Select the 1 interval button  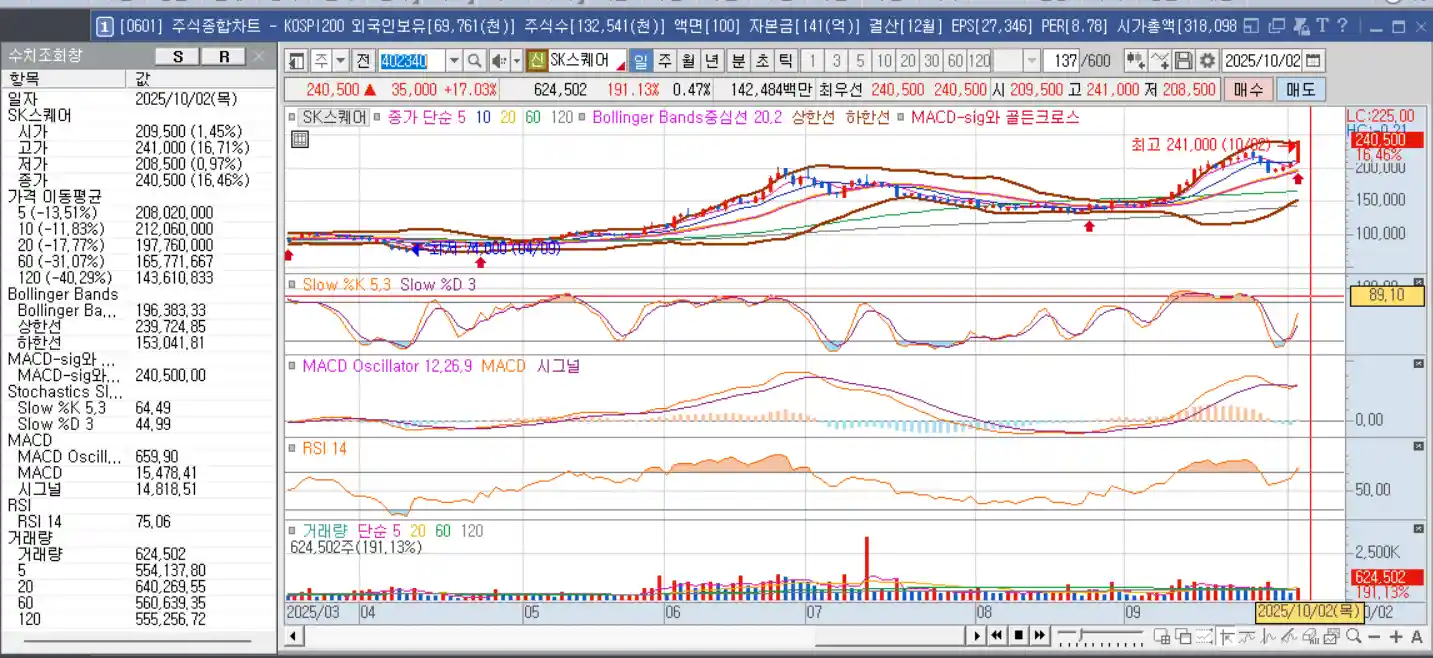(812, 61)
